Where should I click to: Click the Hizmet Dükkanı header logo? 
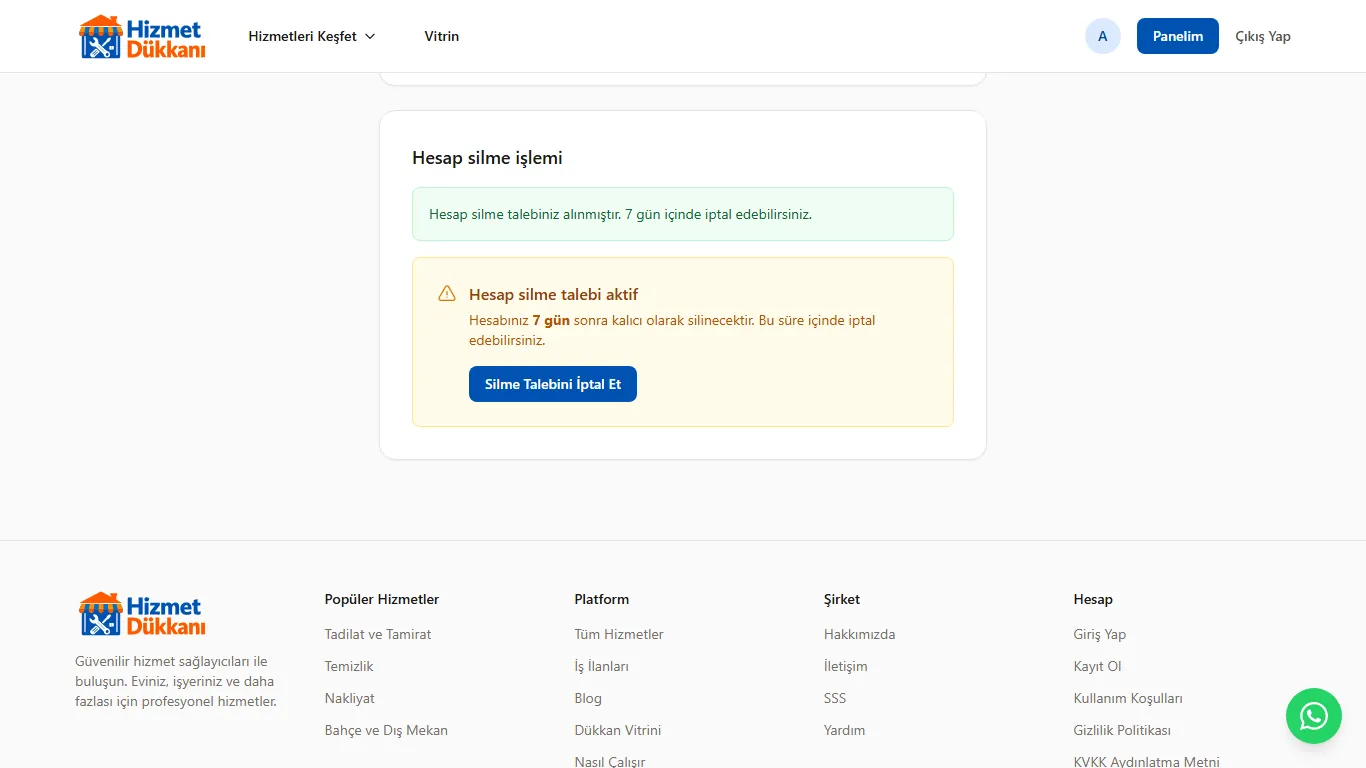(x=142, y=36)
